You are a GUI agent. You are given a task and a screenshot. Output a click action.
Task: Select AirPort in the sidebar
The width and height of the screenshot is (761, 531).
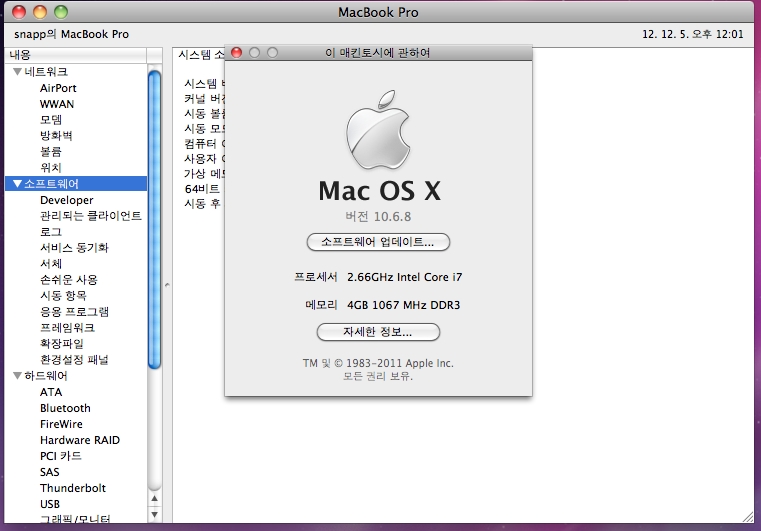[x=58, y=88]
